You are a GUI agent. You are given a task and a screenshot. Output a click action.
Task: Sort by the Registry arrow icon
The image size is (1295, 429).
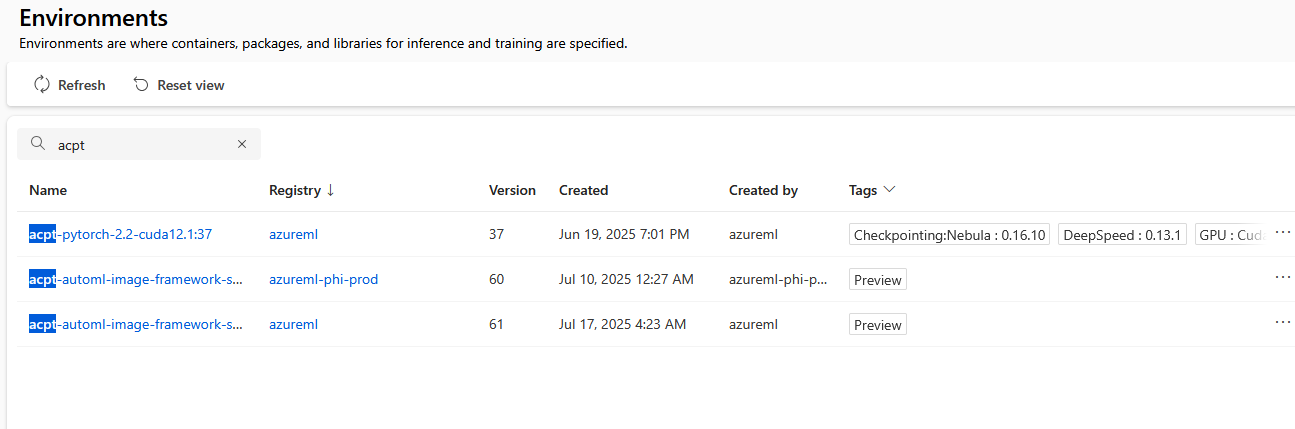pos(330,190)
